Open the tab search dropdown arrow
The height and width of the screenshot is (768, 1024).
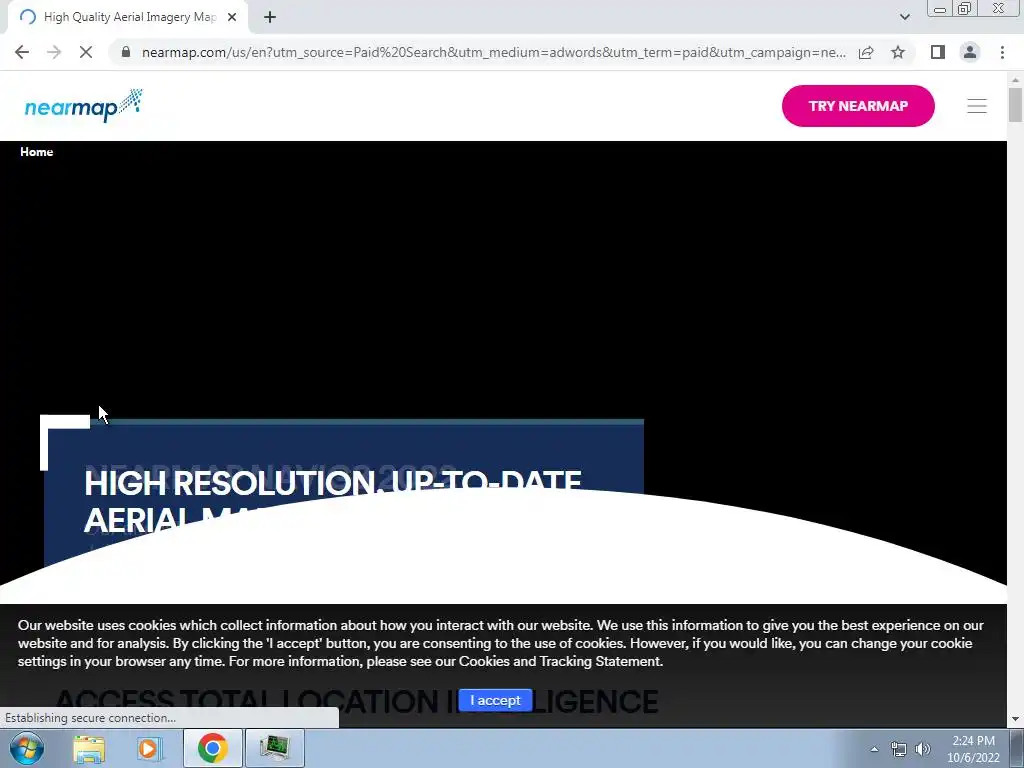[904, 17]
